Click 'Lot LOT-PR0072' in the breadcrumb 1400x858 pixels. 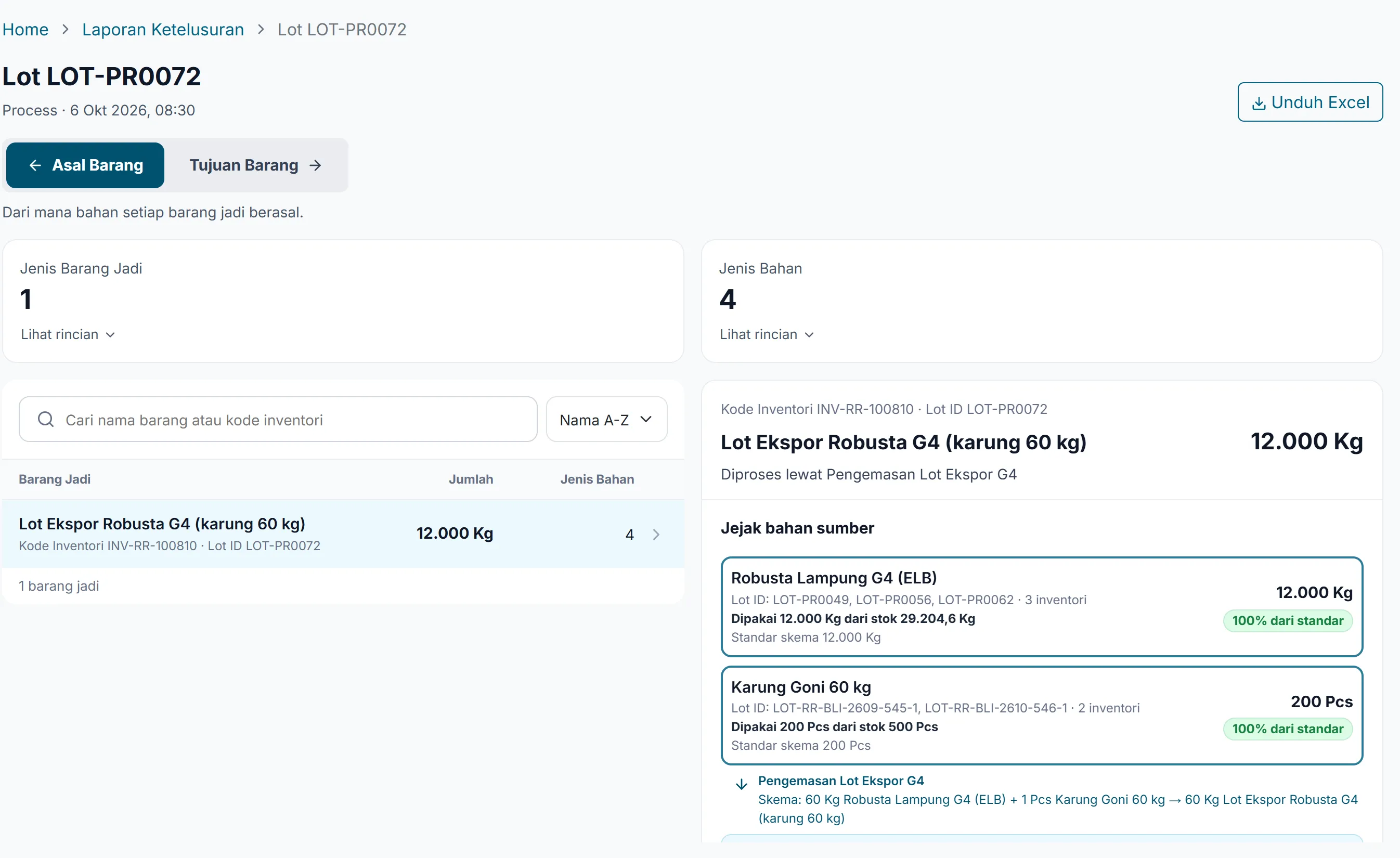(342, 29)
